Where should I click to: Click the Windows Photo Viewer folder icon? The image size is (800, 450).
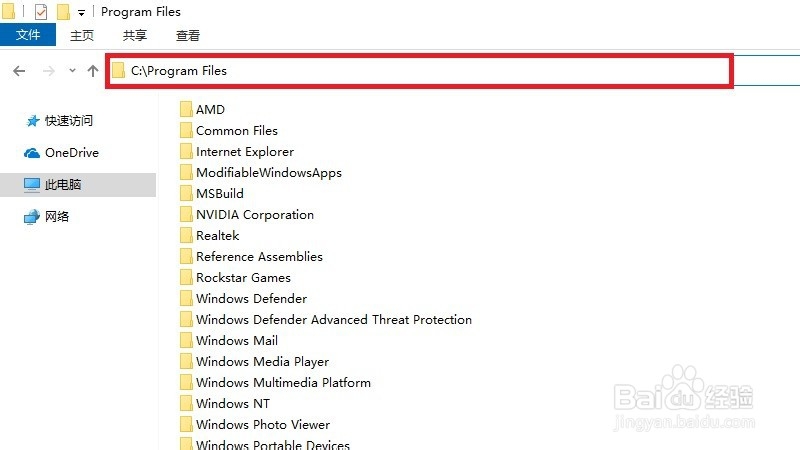coord(186,424)
